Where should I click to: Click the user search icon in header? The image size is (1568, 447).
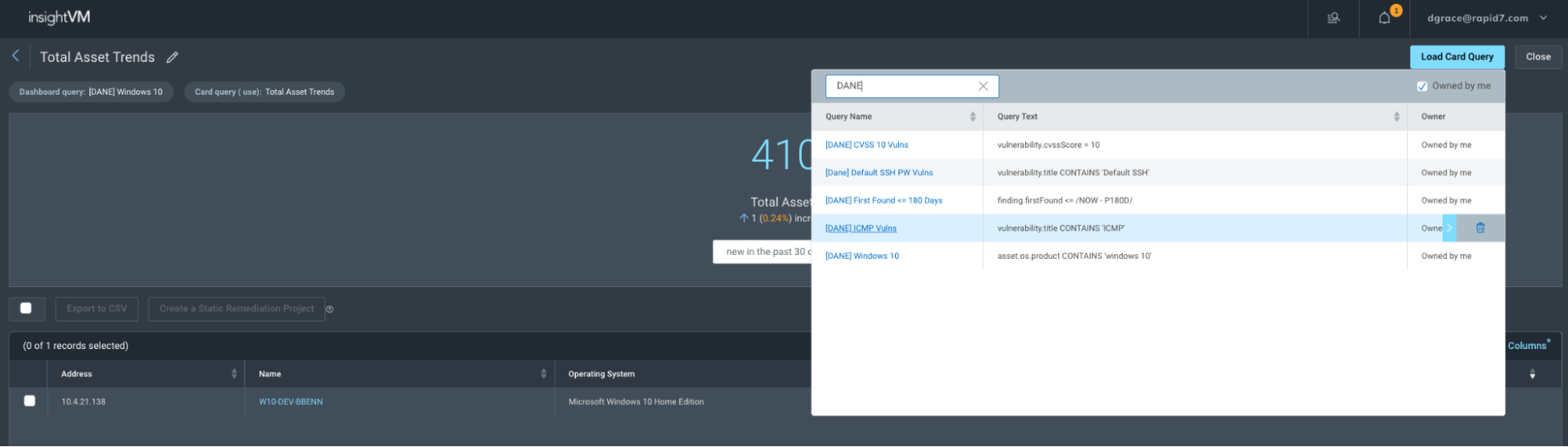(1333, 18)
